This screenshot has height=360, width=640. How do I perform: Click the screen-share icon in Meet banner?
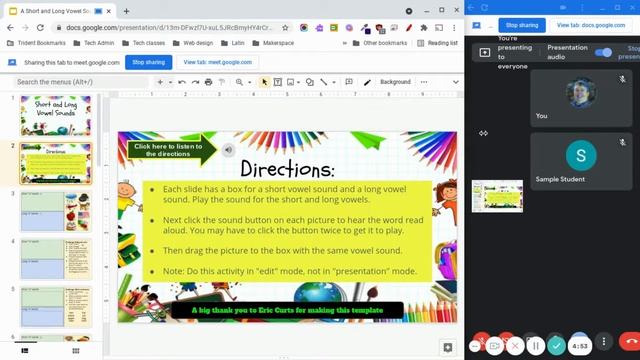[484, 52]
